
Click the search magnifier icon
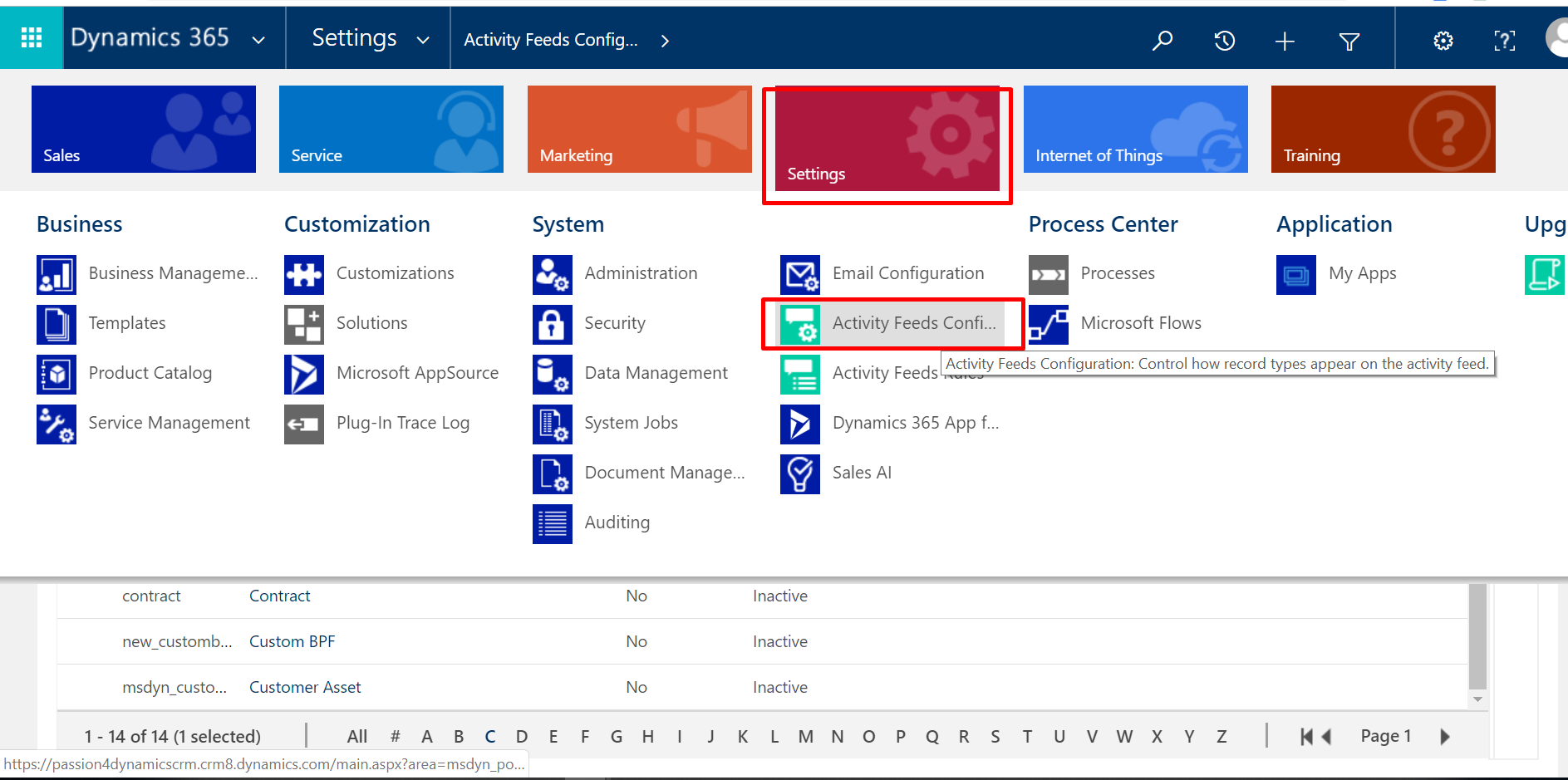point(1162,40)
